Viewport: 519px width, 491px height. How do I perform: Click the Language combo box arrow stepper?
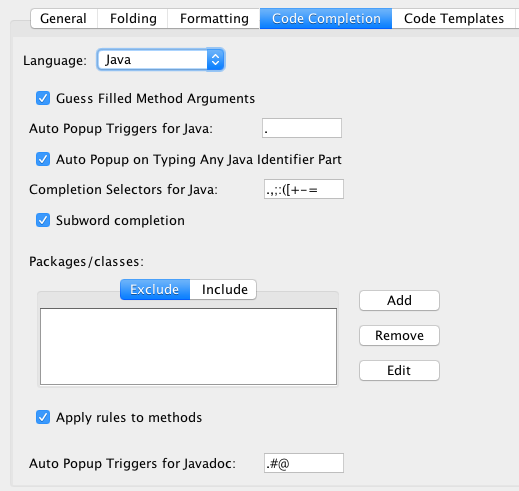(x=215, y=60)
